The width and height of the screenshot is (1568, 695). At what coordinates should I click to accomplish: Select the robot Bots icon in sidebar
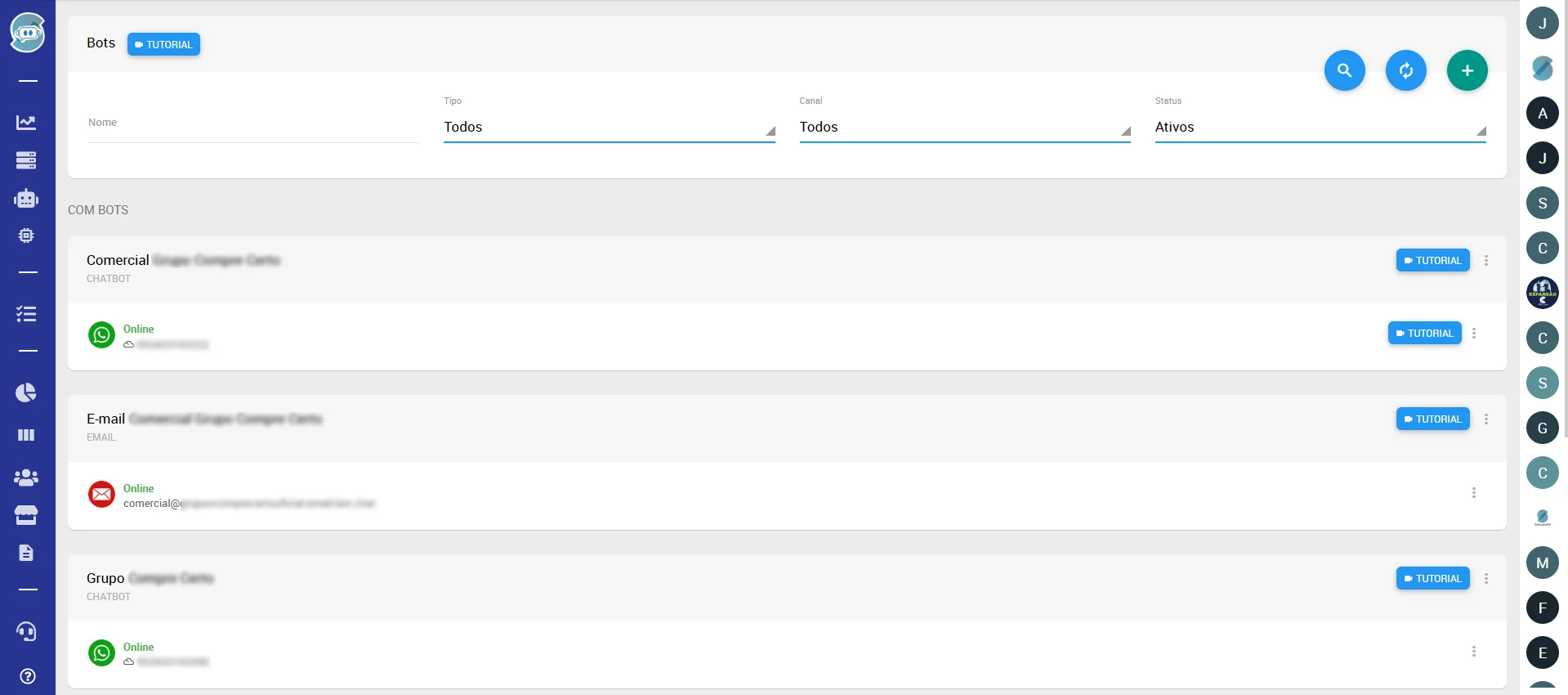[26, 198]
